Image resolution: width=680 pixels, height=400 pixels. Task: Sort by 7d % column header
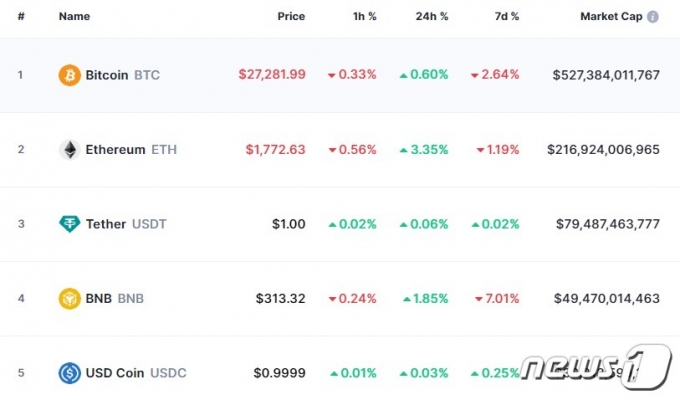point(507,16)
